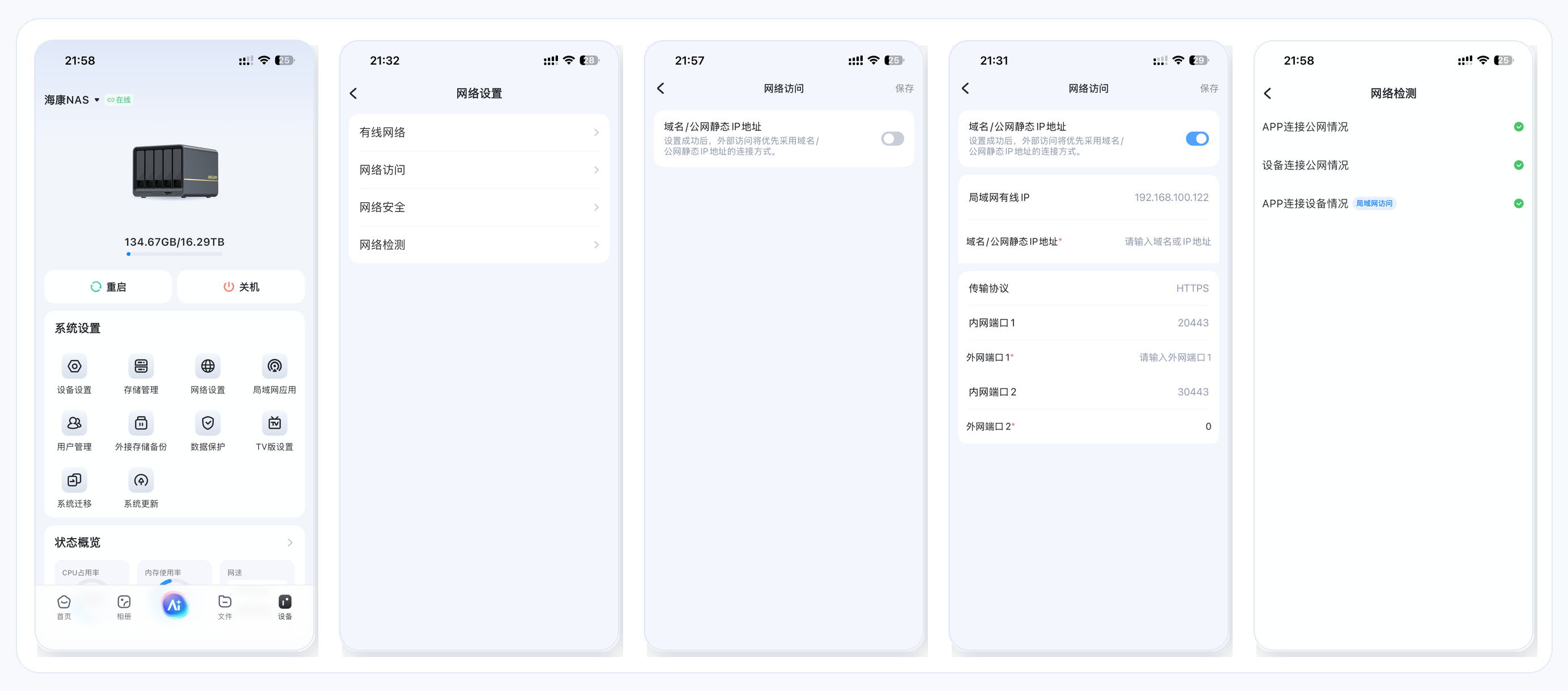The width and height of the screenshot is (1568, 691).
Task: Expand the 海康NAS device dropdown
Action: pyautogui.click(x=97, y=100)
